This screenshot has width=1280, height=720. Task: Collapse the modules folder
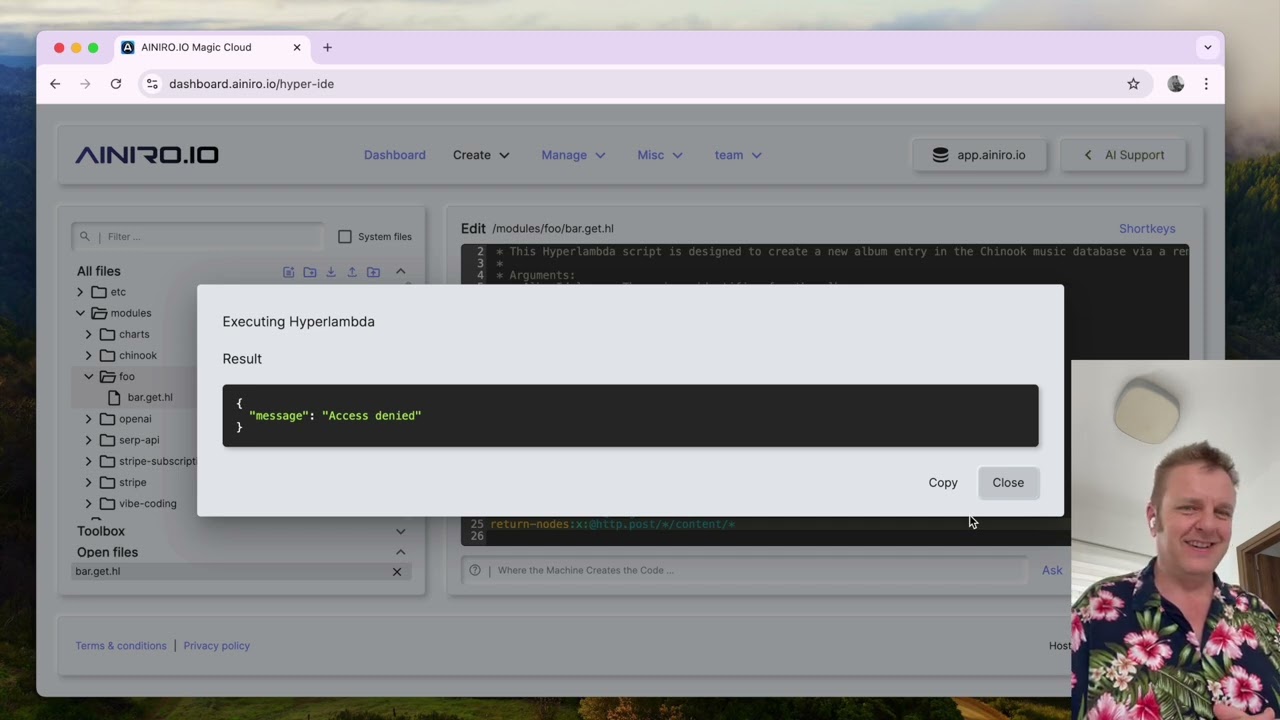coord(80,313)
